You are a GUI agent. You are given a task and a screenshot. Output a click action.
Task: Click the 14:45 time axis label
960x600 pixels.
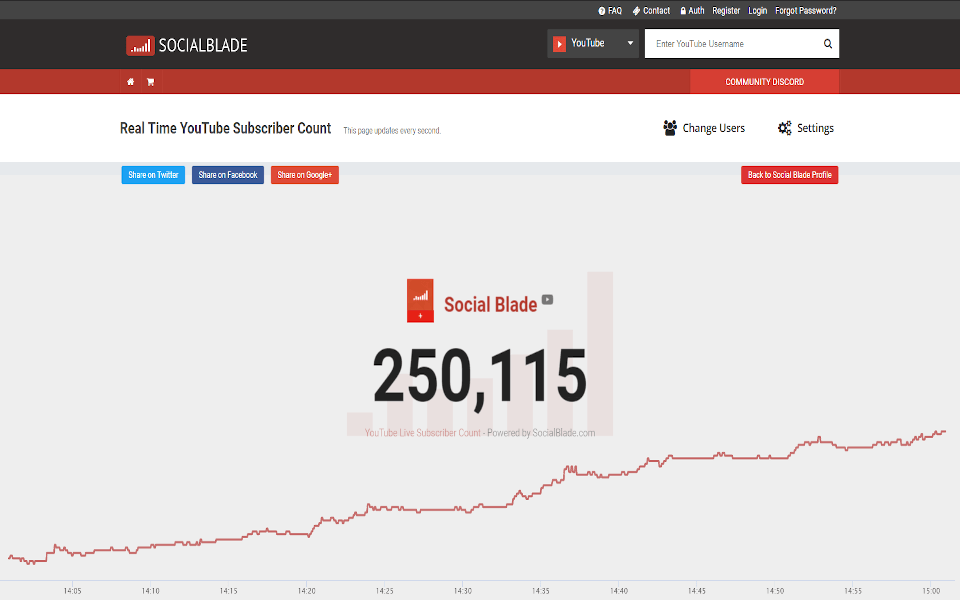(x=697, y=591)
